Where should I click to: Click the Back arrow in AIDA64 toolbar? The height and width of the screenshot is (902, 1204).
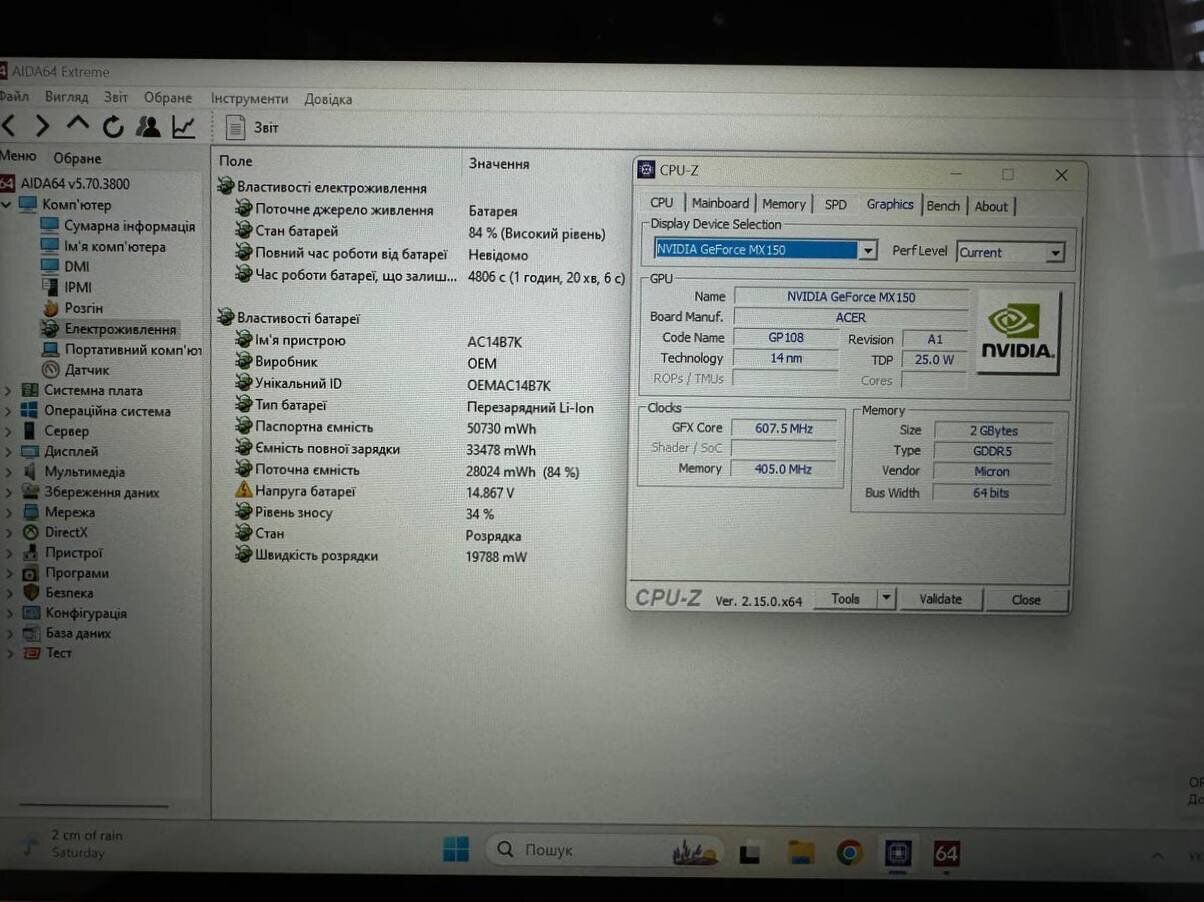tap(7, 126)
